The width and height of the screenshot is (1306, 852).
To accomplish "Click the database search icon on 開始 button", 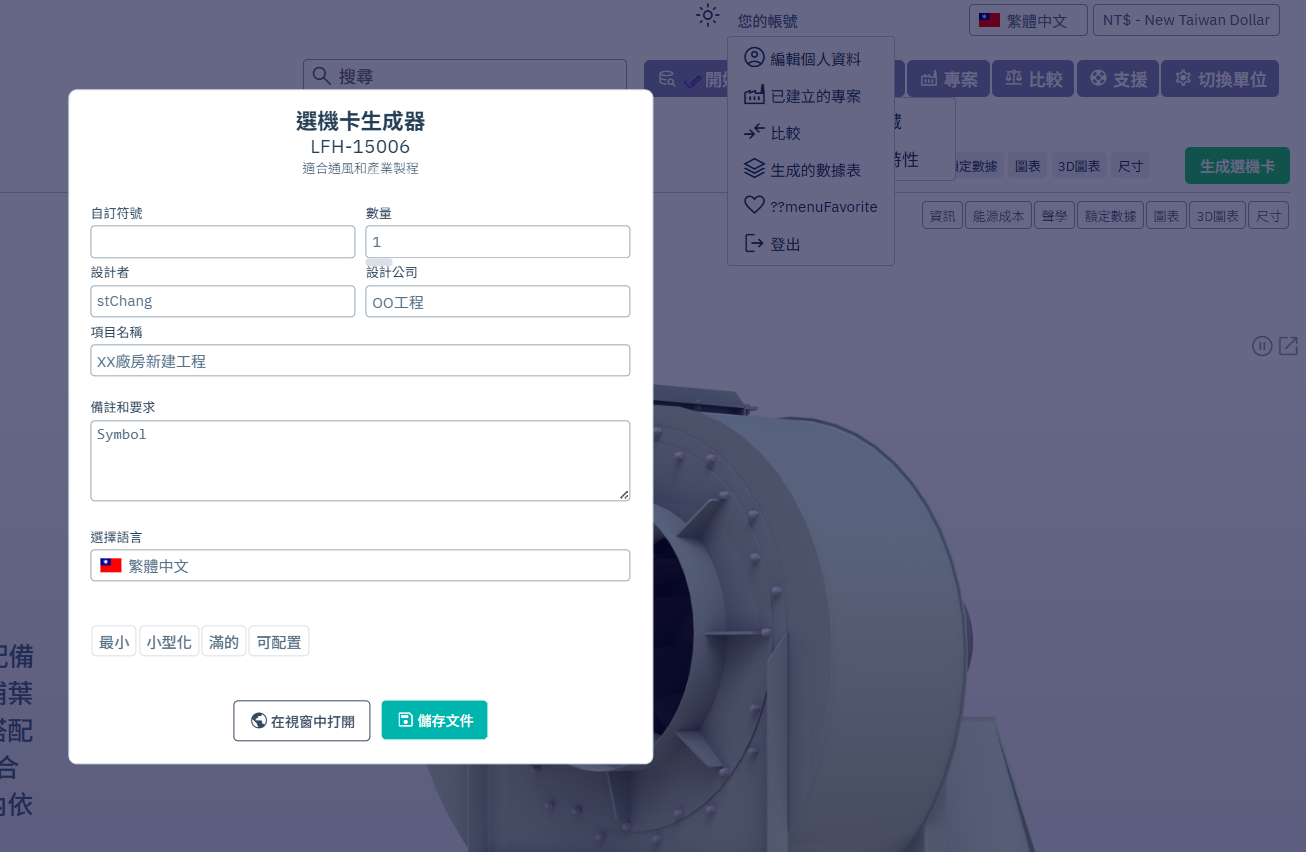I will (666, 78).
